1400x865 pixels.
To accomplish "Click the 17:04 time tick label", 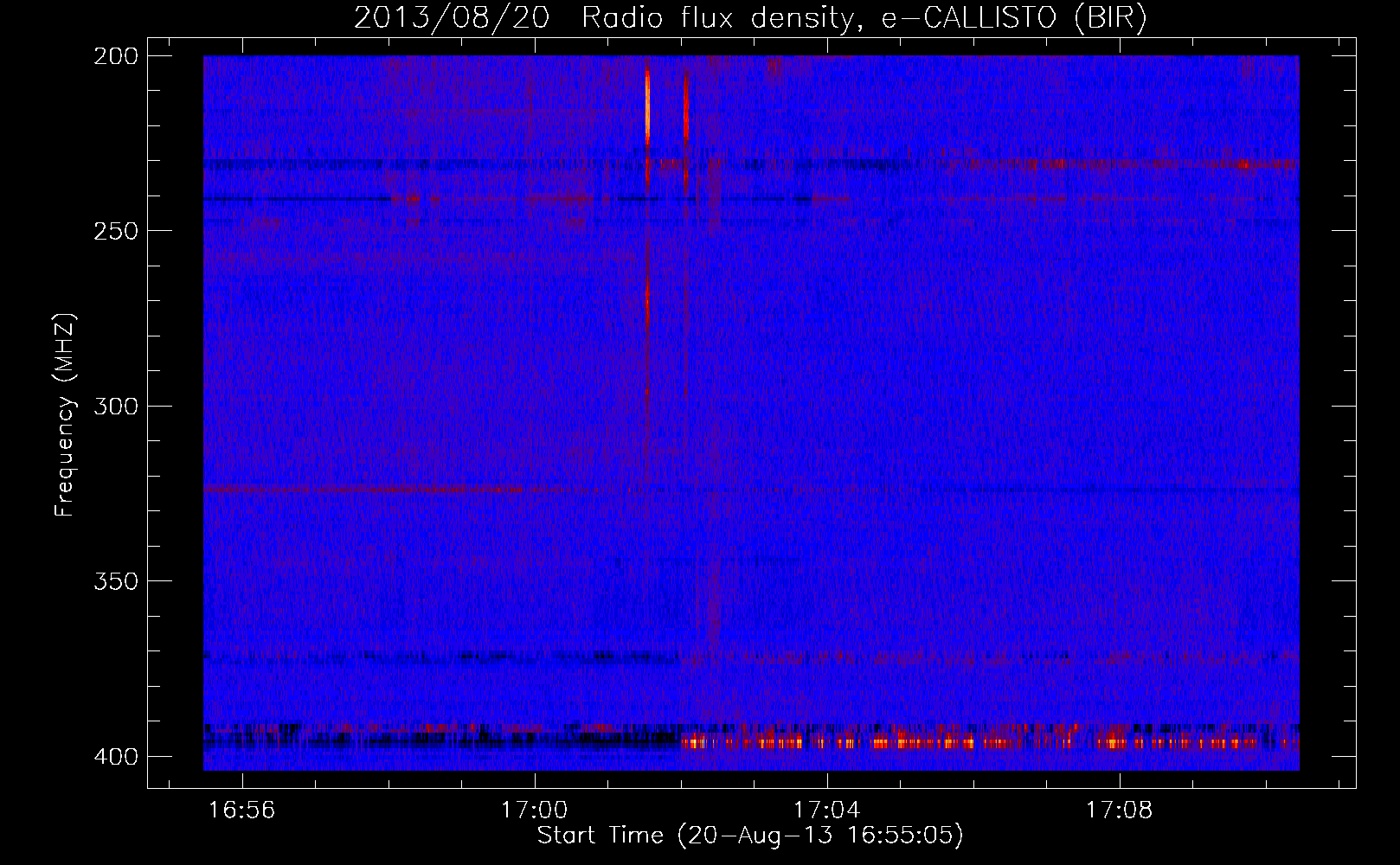I will [x=827, y=811].
